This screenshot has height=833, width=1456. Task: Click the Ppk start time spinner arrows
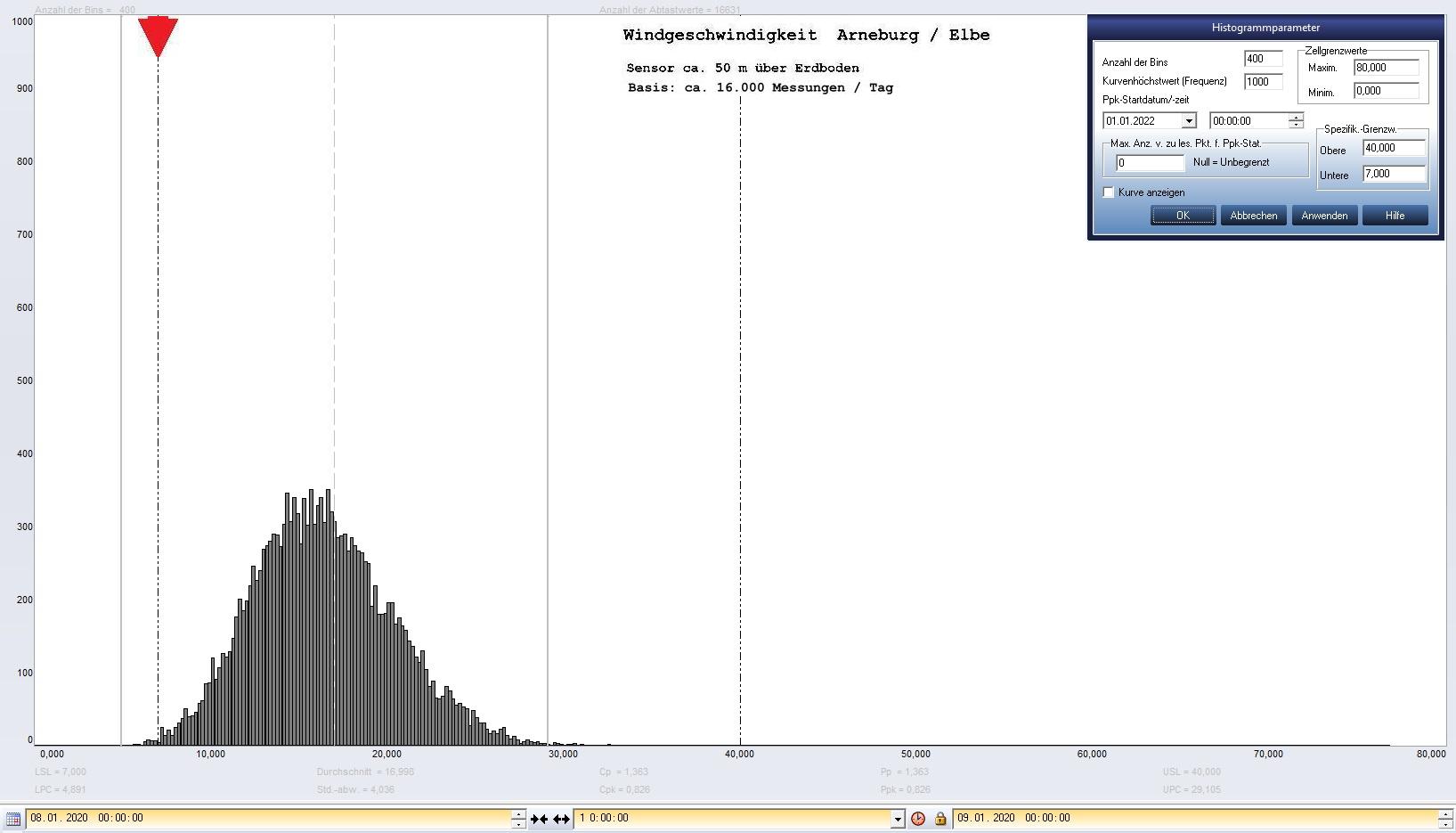point(1296,121)
